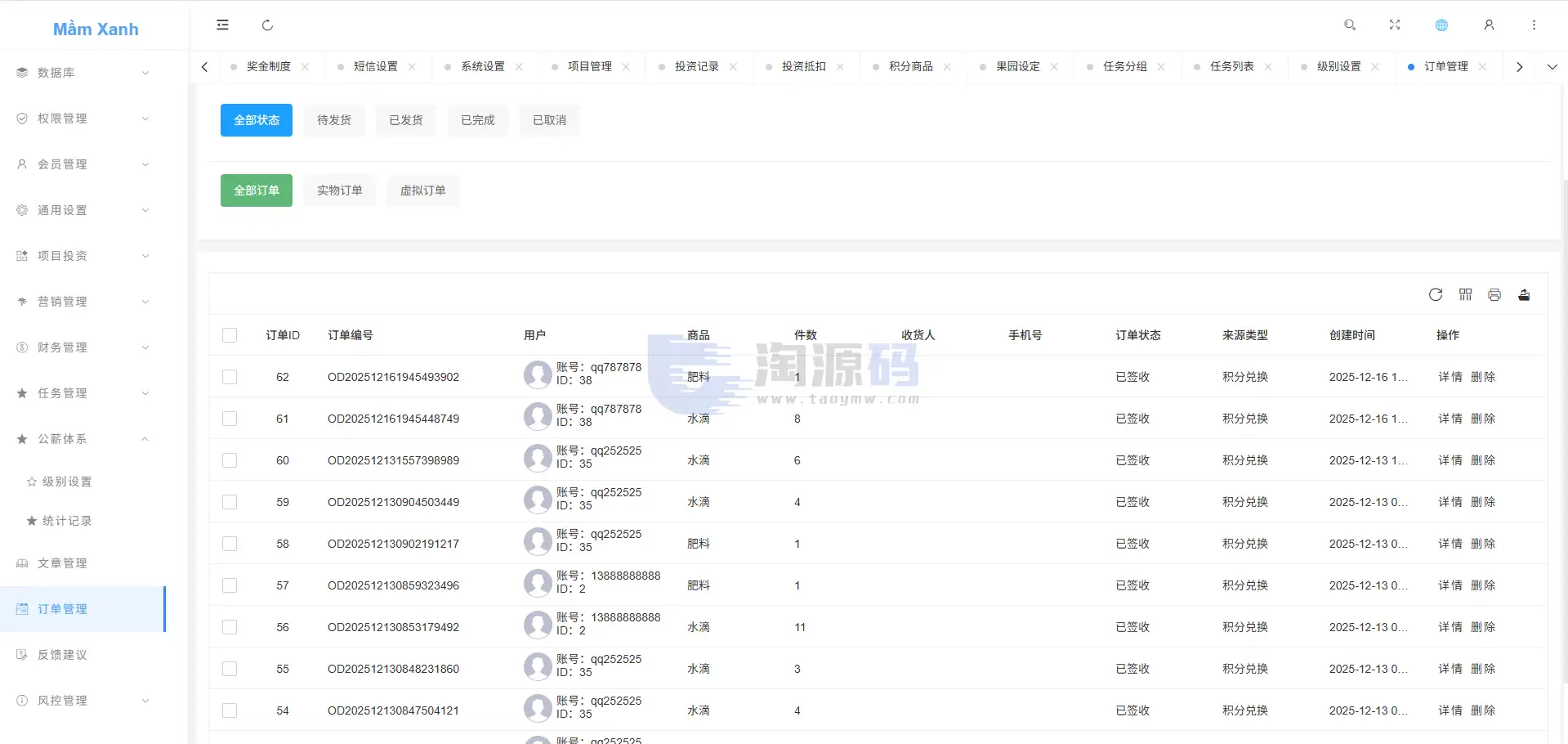1568x744 pixels.
Task: Delete order 59 via 删除
Action: (x=1483, y=502)
